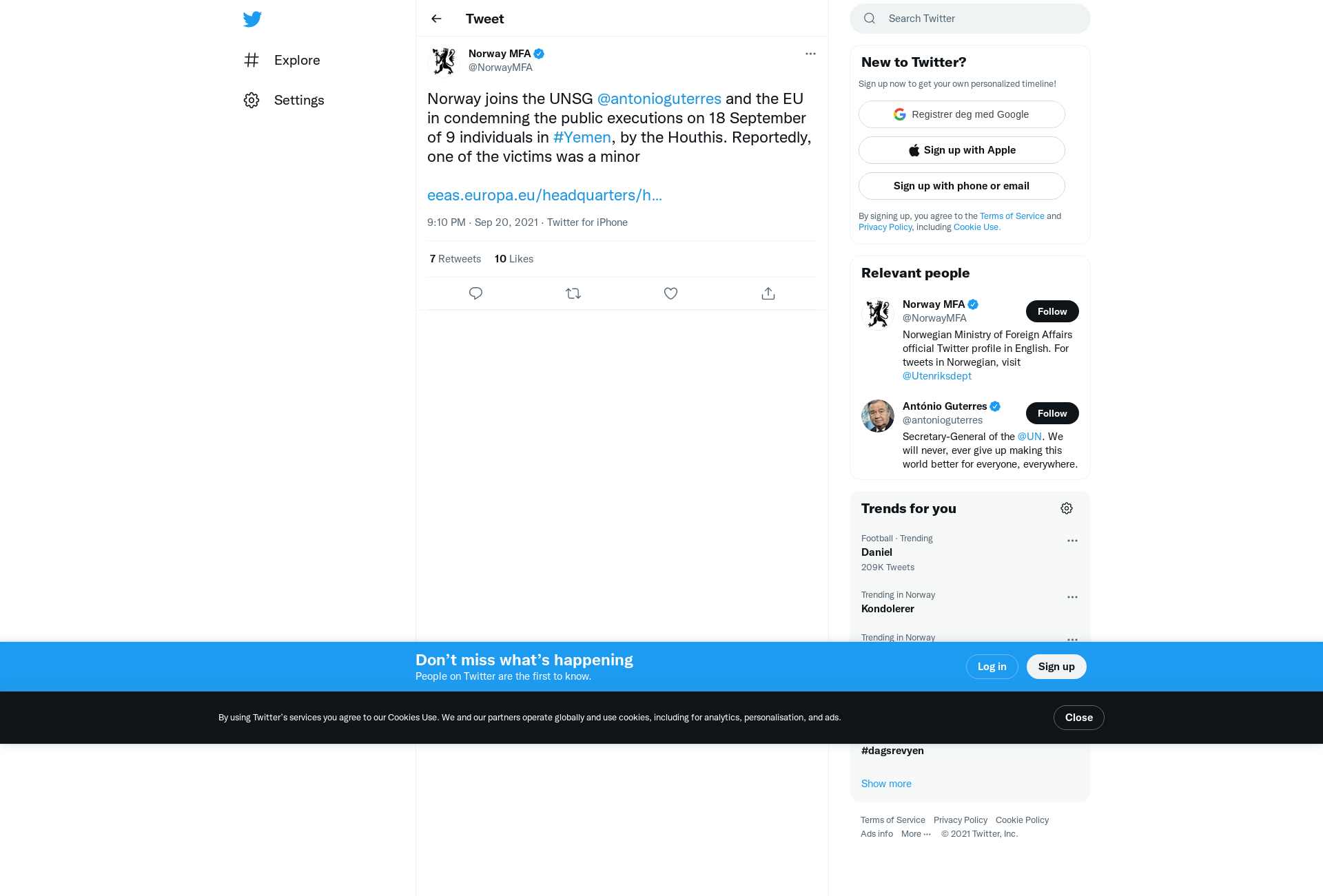Screen dimensions: 1323x896
Task: Reply to the Norway MFA tweet
Action: point(475,293)
